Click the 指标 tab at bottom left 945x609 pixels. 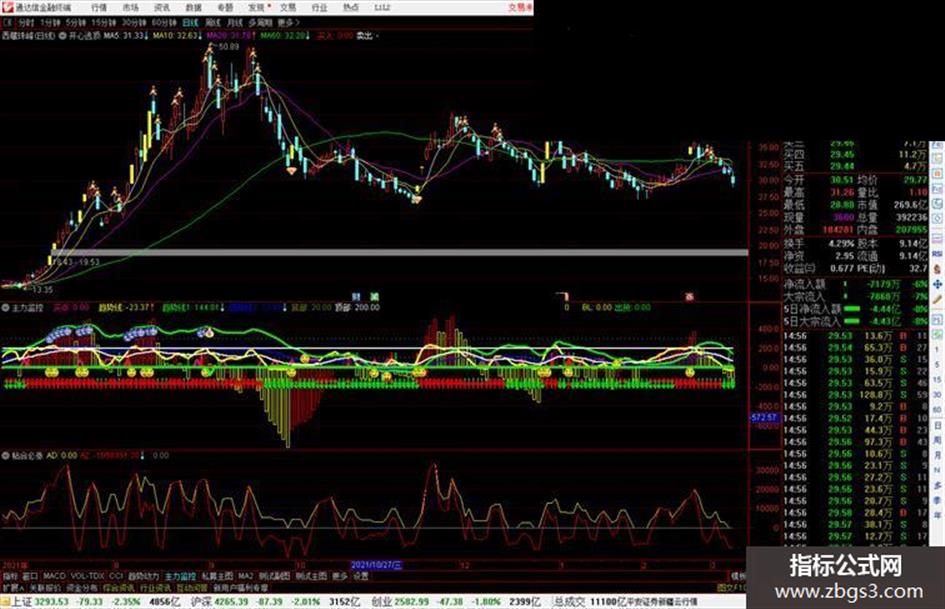coord(10,576)
